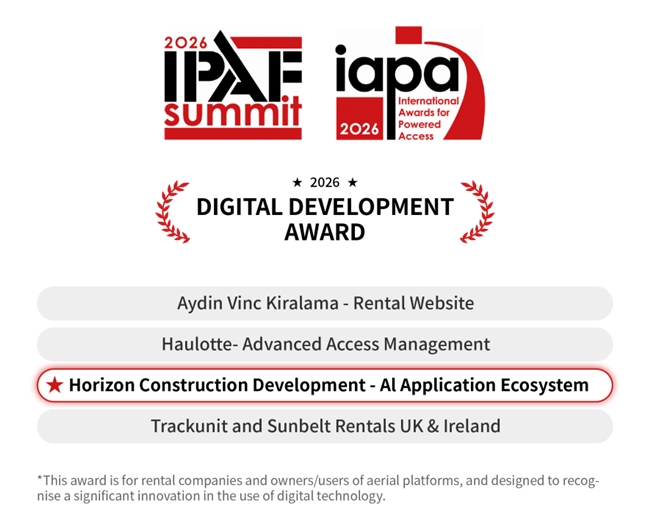Click the IPAF Summit 2026 logo
Viewport: 650px width, 528px height.
(x=232, y=86)
